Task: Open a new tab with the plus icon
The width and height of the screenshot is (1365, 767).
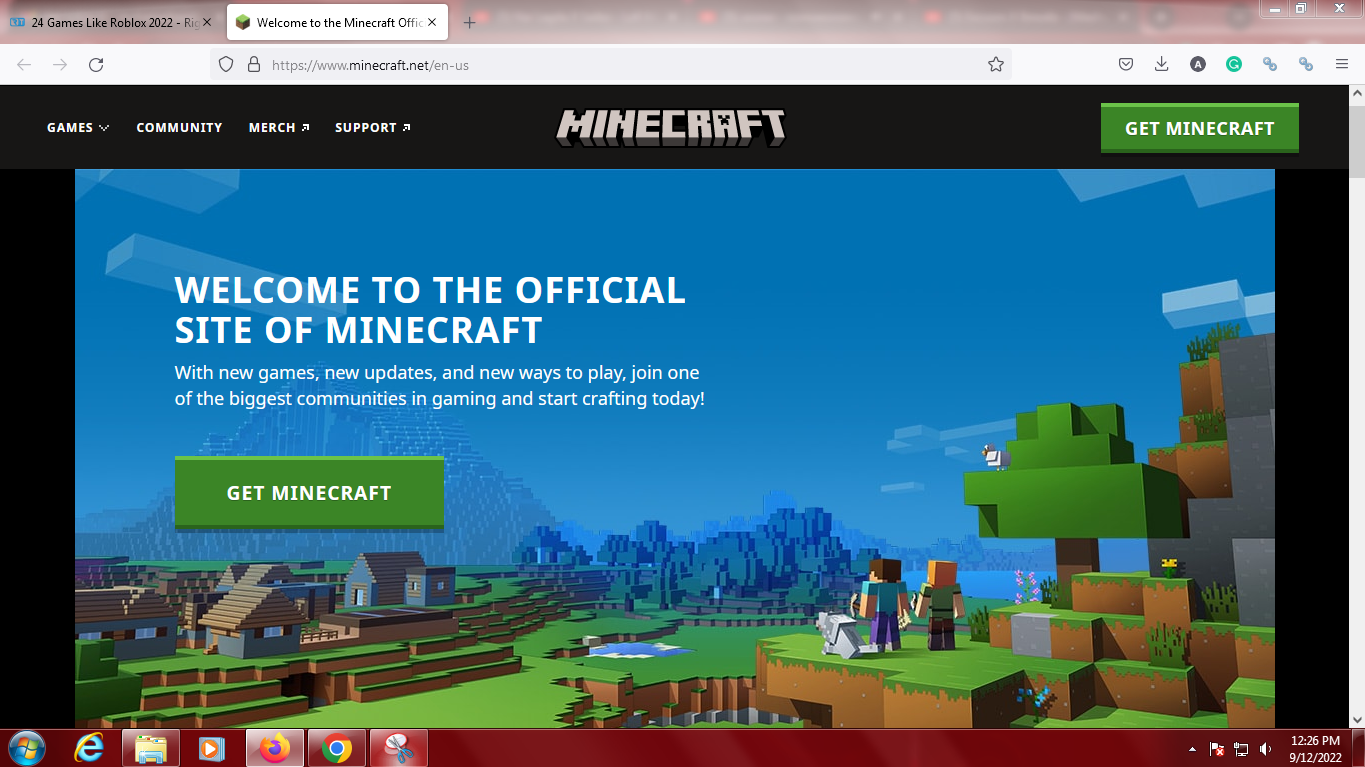Action: tap(470, 22)
